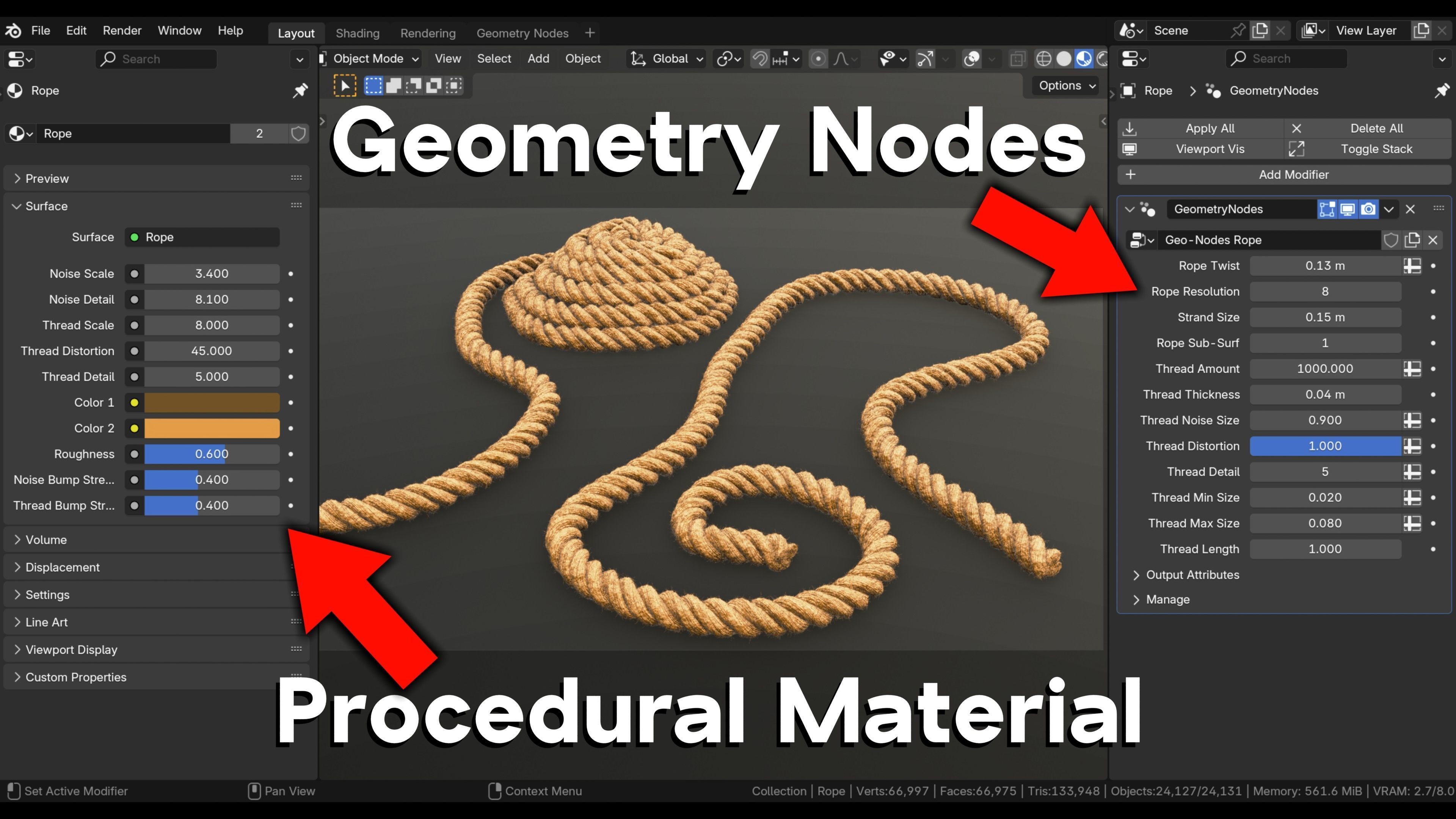Toggle modifier render camera visibility
Viewport: 1456px width, 819px height.
tap(1368, 209)
